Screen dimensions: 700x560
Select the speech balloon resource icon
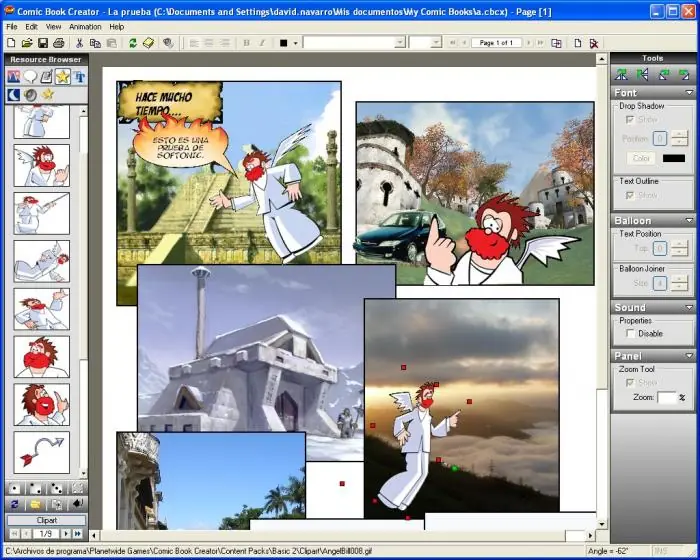click(30, 77)
